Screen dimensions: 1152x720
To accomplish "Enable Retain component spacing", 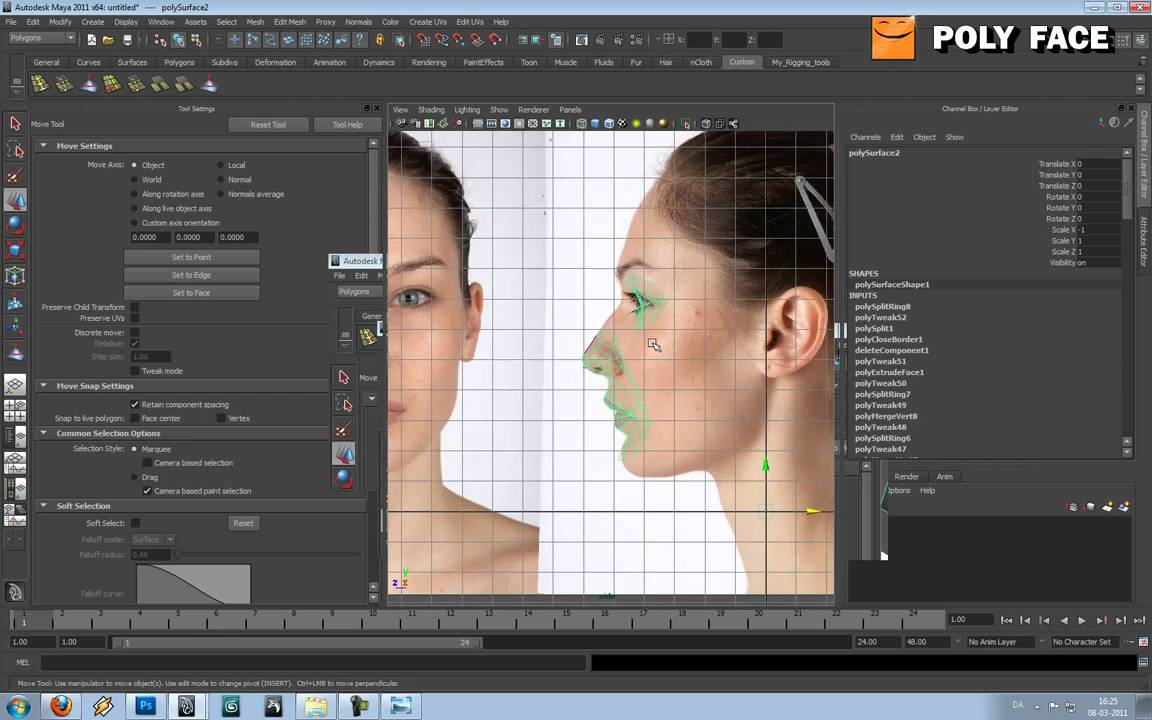I will [135, 404].
